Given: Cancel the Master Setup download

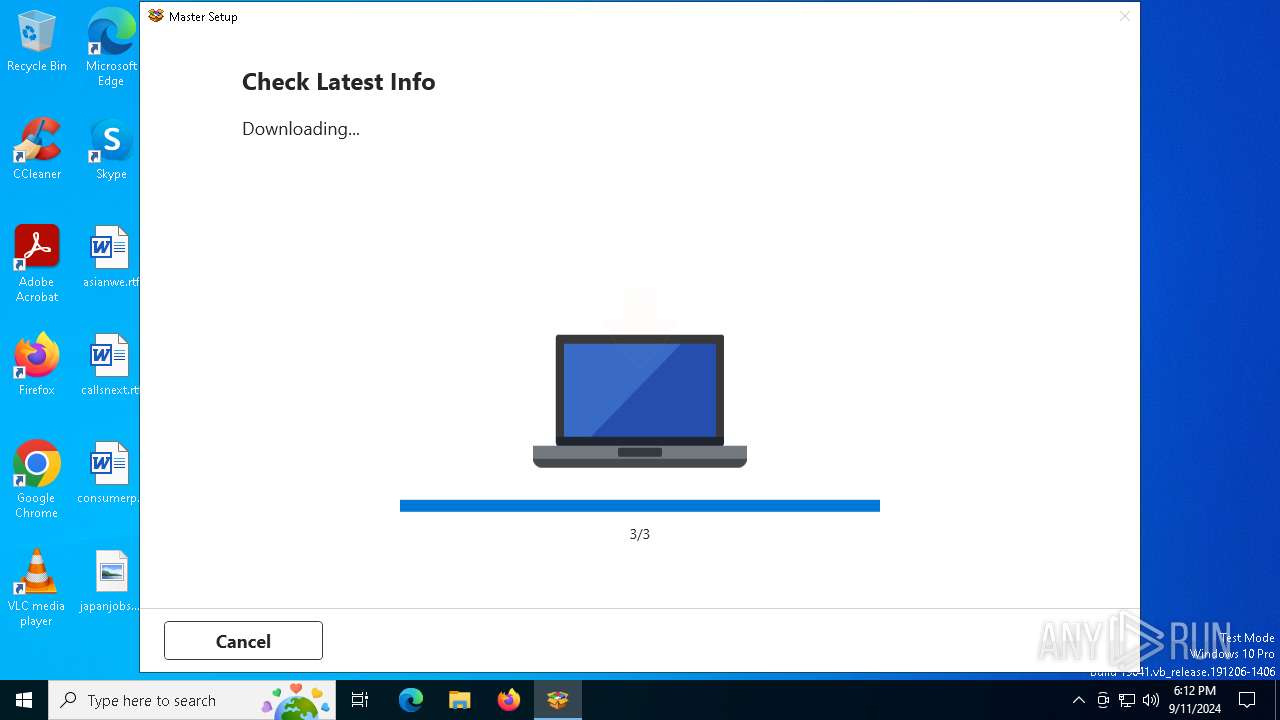Looking at the screenshot, I should (x=243, y=641).
